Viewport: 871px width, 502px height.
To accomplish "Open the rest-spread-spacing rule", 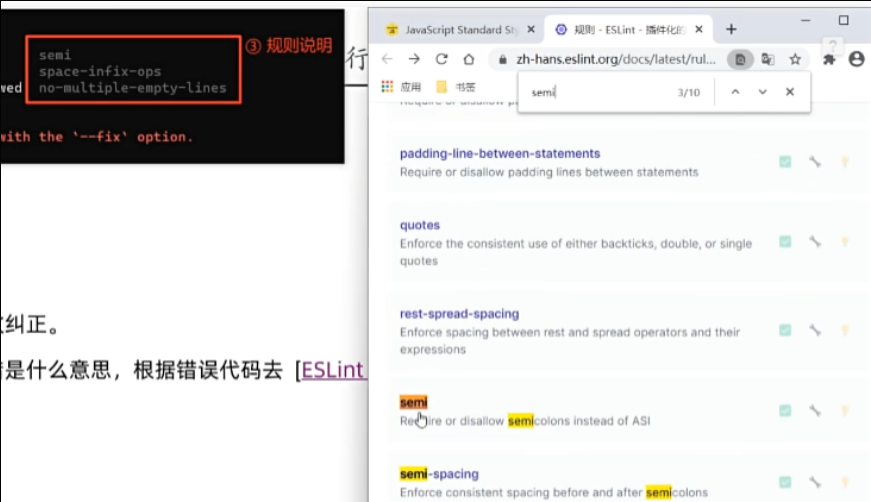I will (459, 314).
